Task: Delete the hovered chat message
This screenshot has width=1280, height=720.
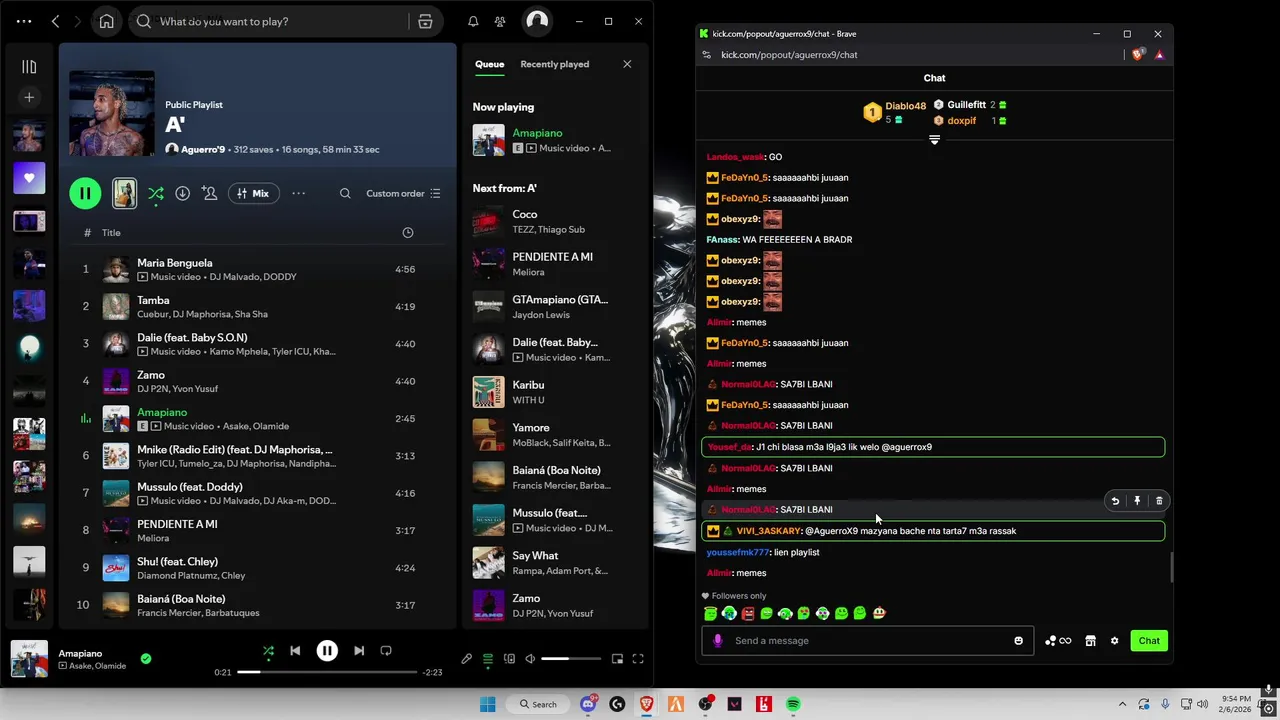Action: click(x=1159, y=501)
